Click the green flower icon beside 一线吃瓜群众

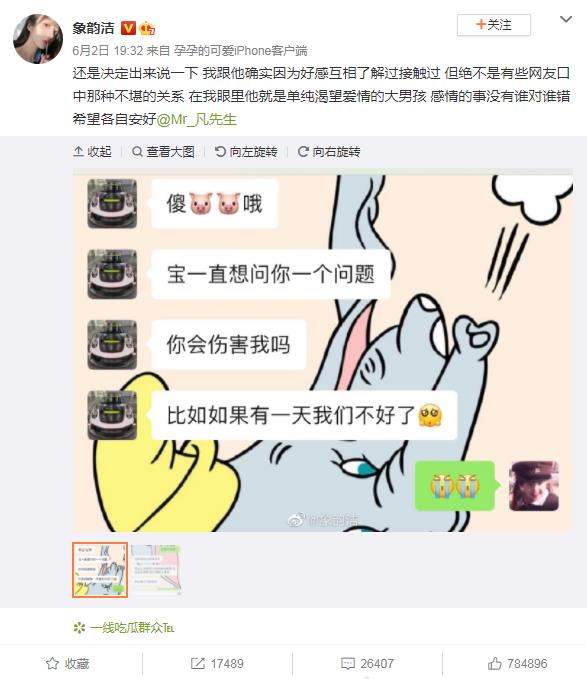click(x=79, y=628)
